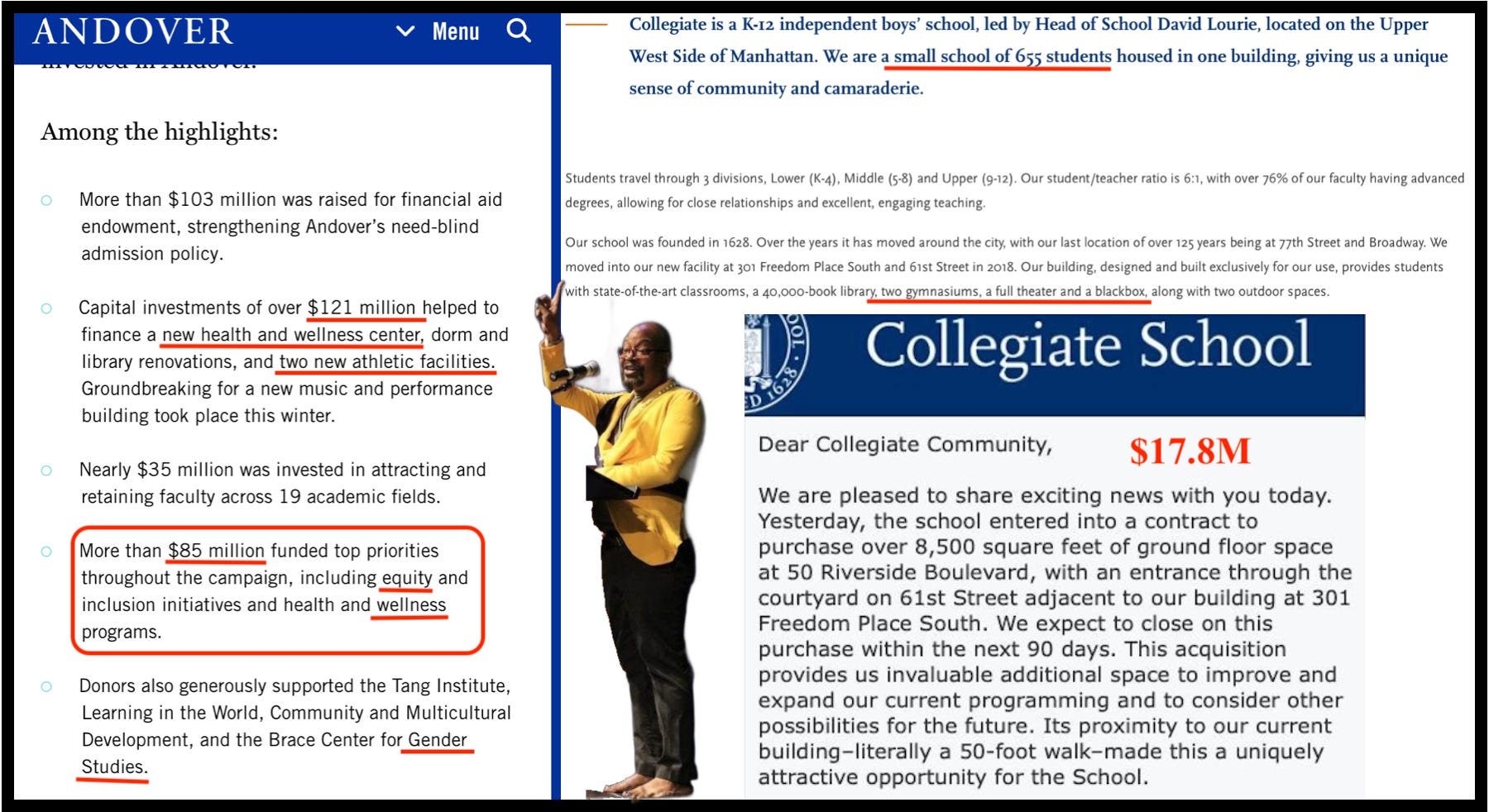Click the bullet circle beside "Donors also generously"
This screenshot has height=812, width=1489.
46,686
